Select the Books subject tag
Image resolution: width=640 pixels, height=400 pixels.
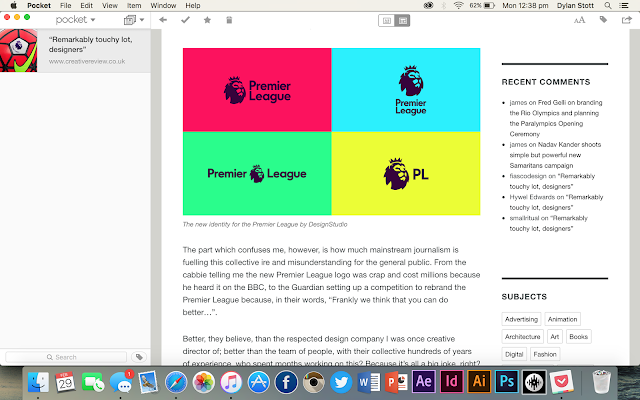[x=578, y=337]
